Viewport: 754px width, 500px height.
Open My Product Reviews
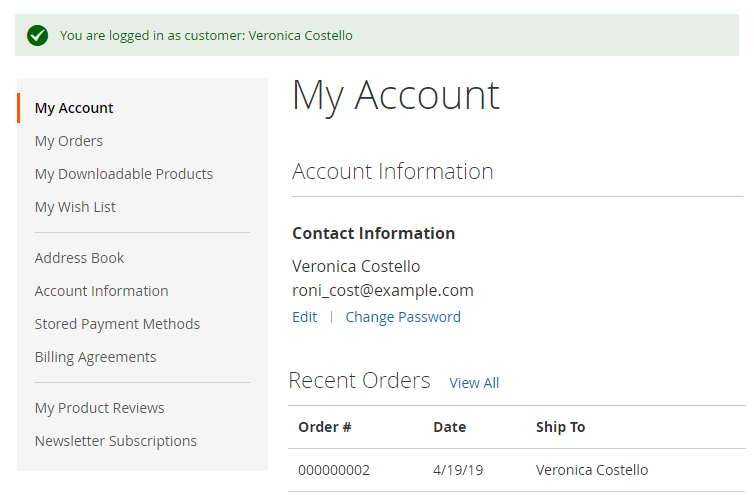100,408
